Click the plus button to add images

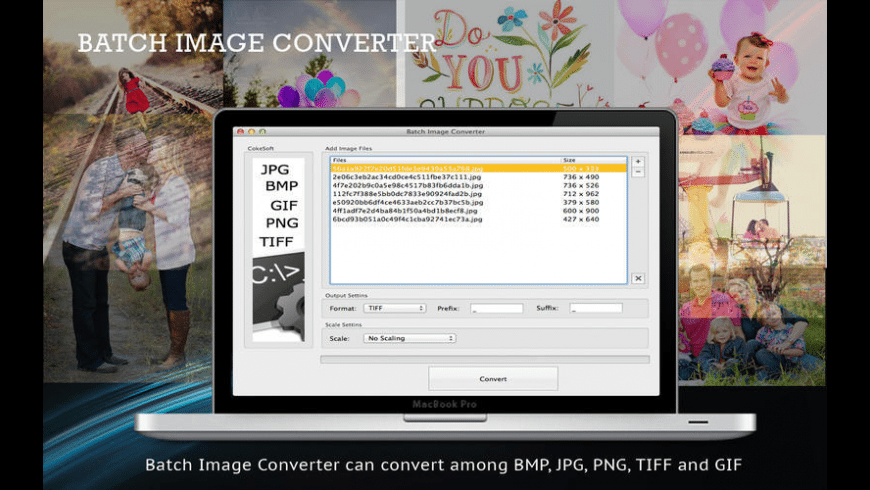pos(638,161)
